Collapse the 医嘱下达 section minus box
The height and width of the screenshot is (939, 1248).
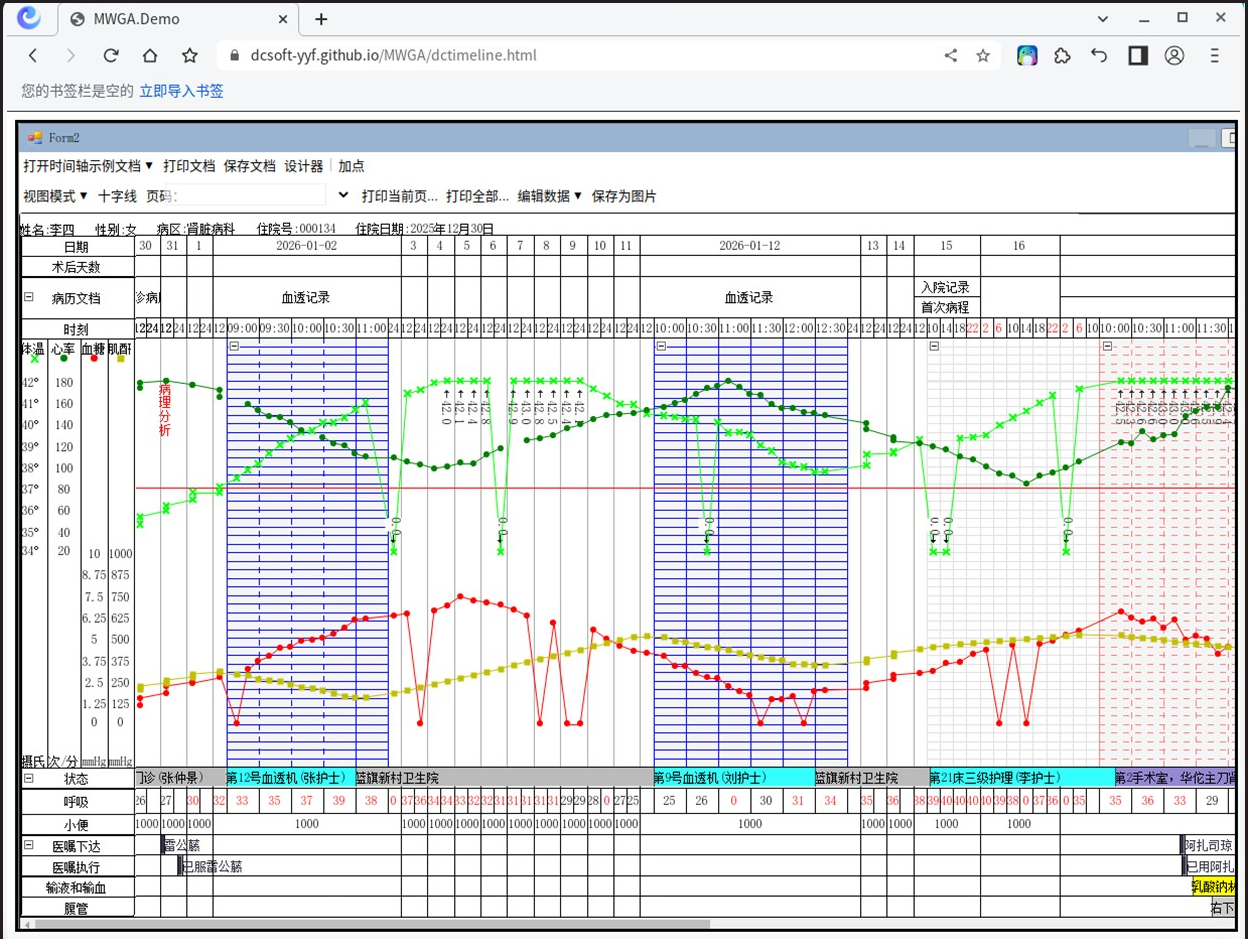pyautogui.click(x=28, y=845)
